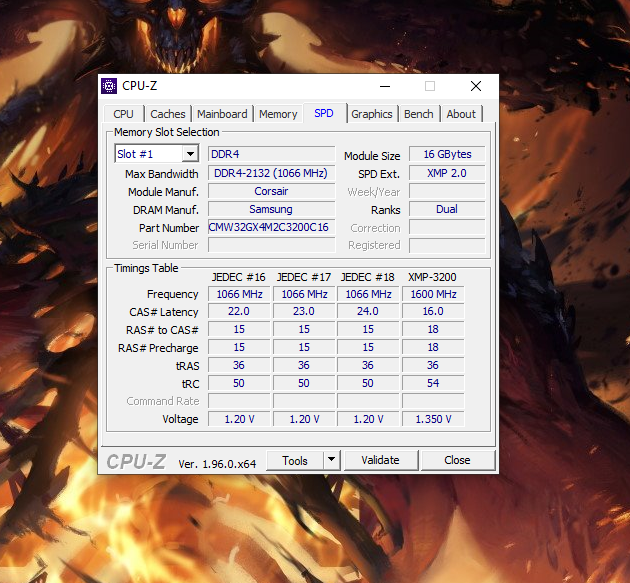This screenshot has width=630, height=583.
Task: Click the JEDEC #16 column header
Action: (239, 277)
